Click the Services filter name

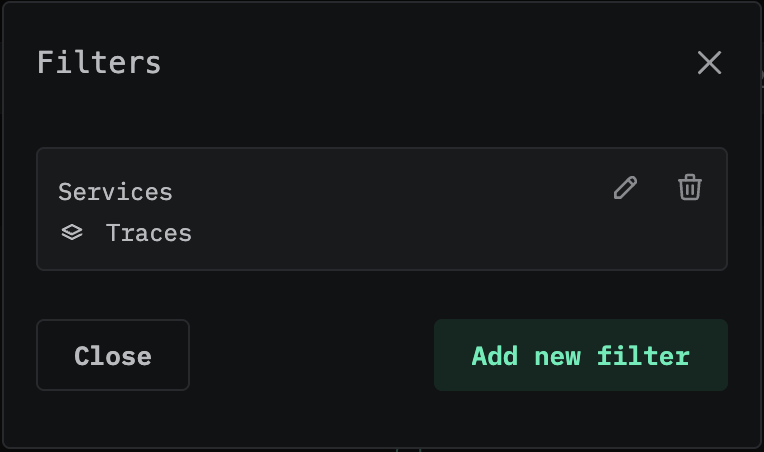115,191
